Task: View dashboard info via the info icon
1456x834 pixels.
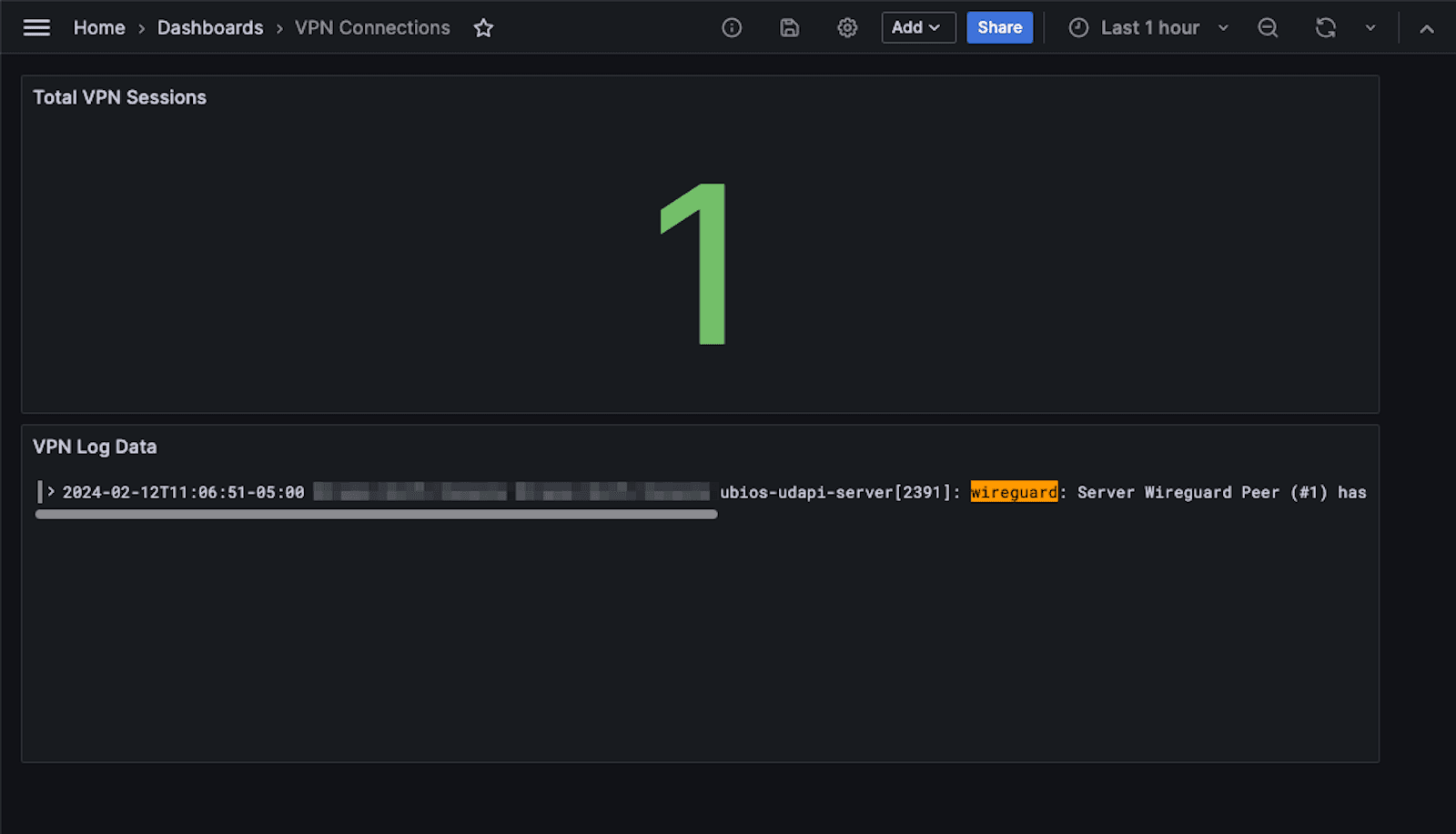Action: (732, 27)
